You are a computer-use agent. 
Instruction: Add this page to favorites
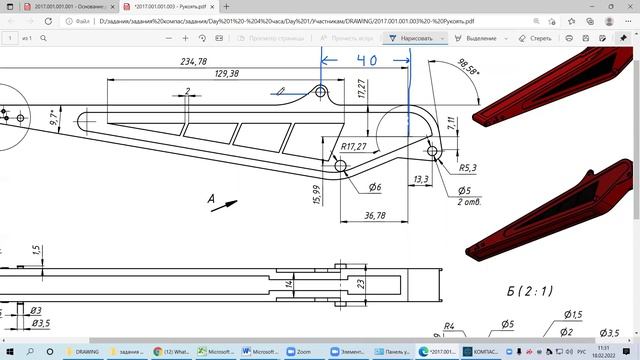[x=552, y=21]
